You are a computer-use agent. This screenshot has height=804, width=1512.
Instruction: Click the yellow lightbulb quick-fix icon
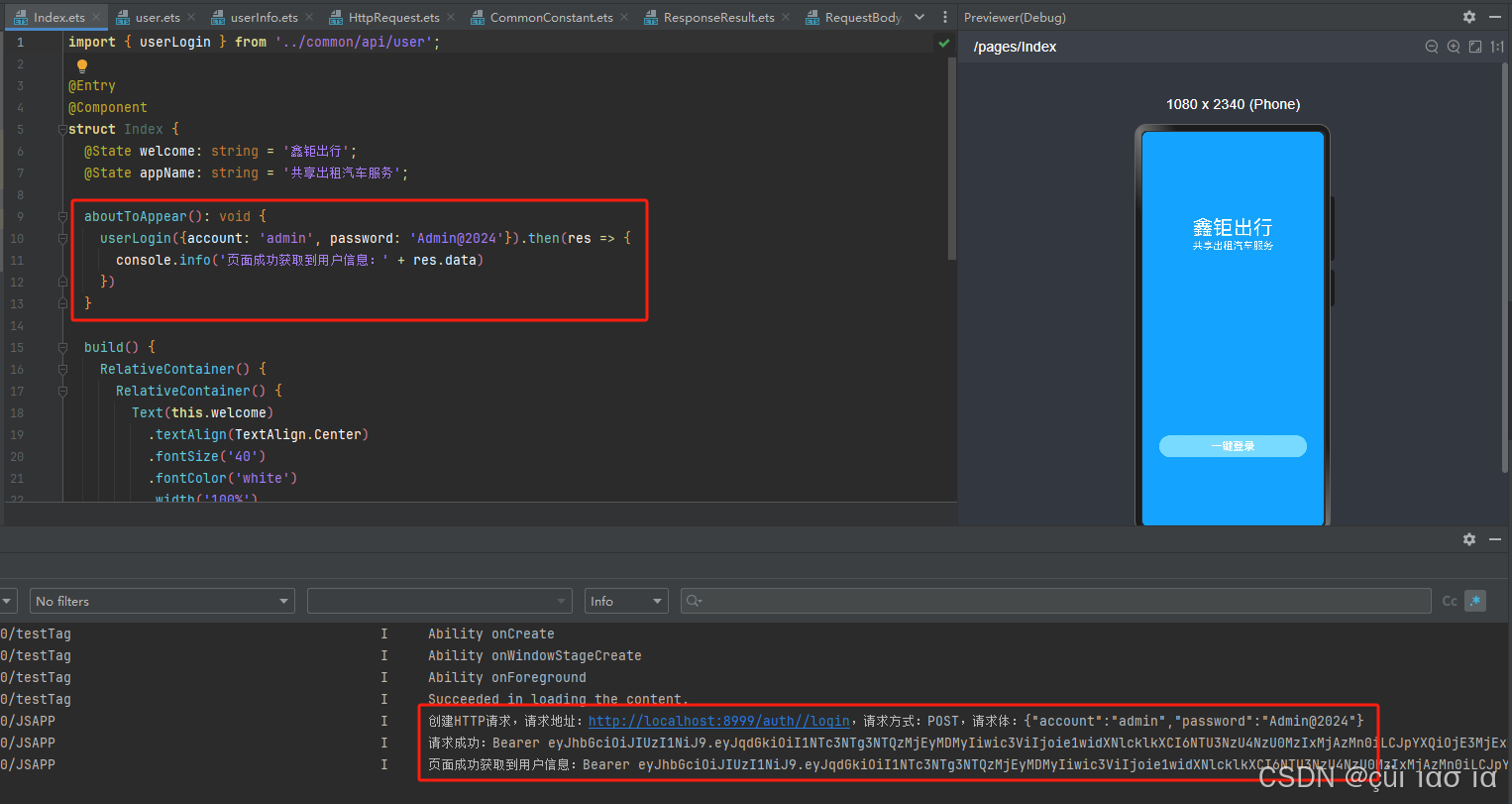82,65
